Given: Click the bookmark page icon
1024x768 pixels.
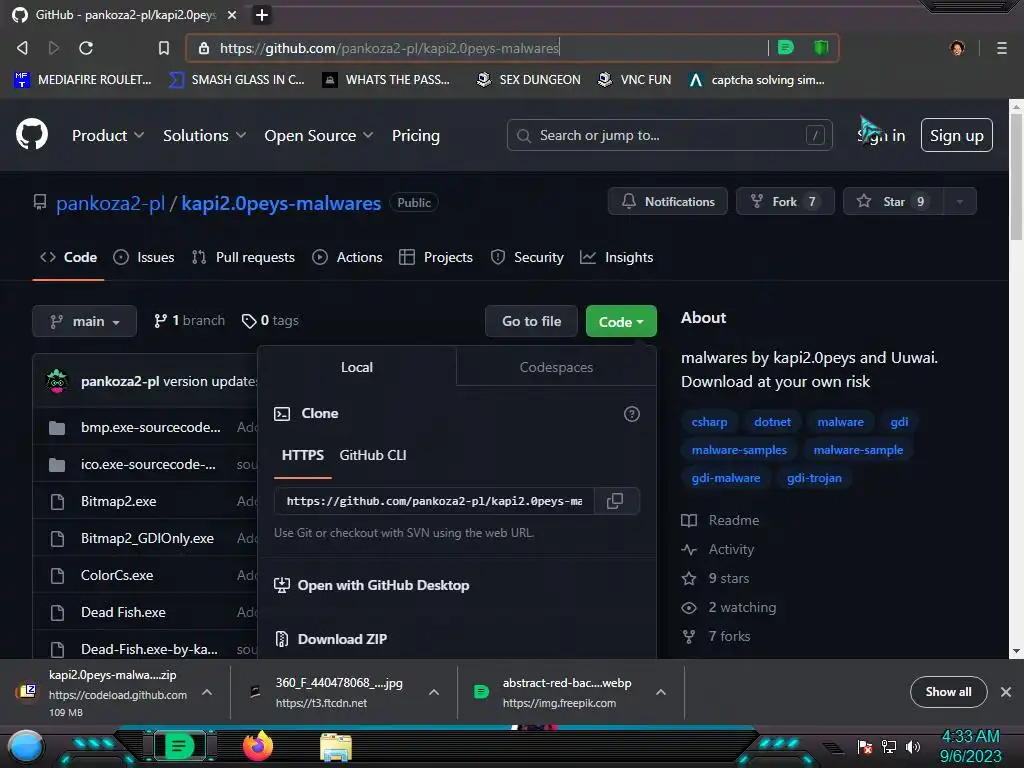Looking at the screenshot, I should 163,48.
